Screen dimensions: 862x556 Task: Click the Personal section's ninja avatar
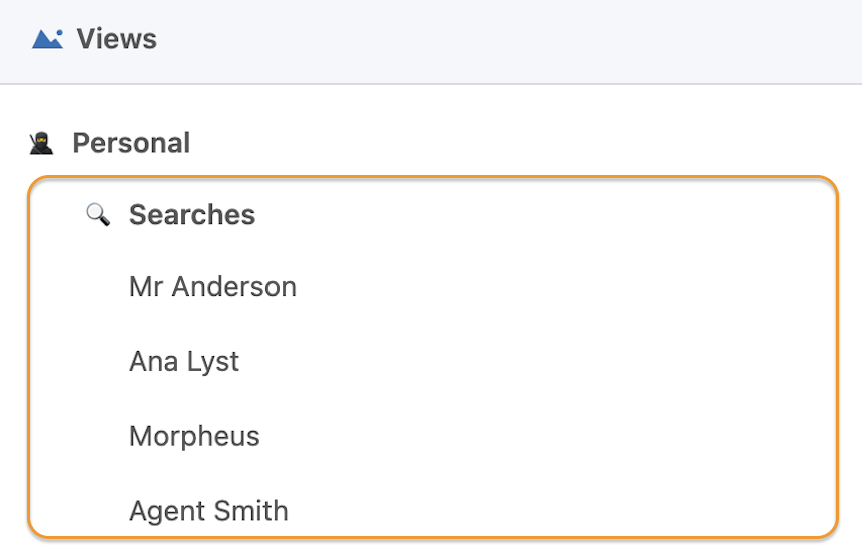pyautogui.click(x=41, y=144)
